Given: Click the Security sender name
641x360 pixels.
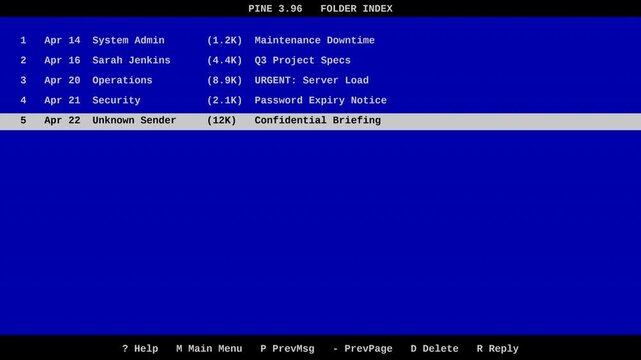Looking at the screenshot, I should tap(116, 101).
